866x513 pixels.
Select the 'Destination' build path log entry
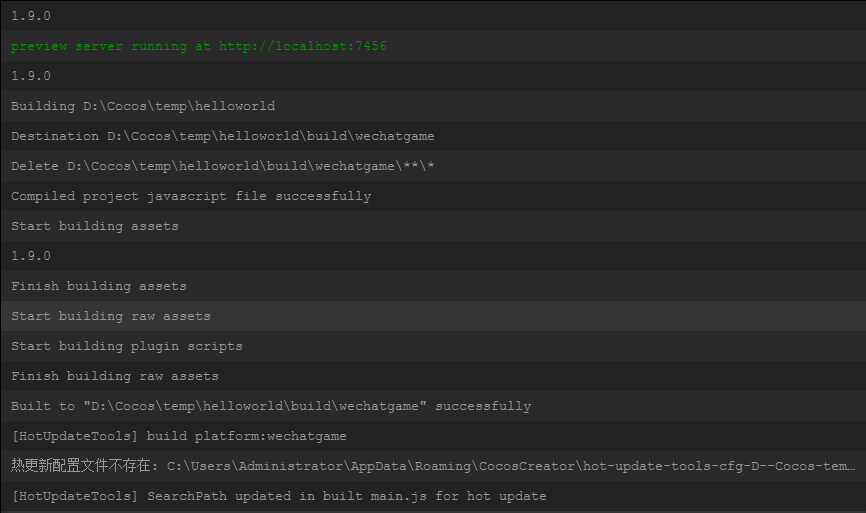222,136
